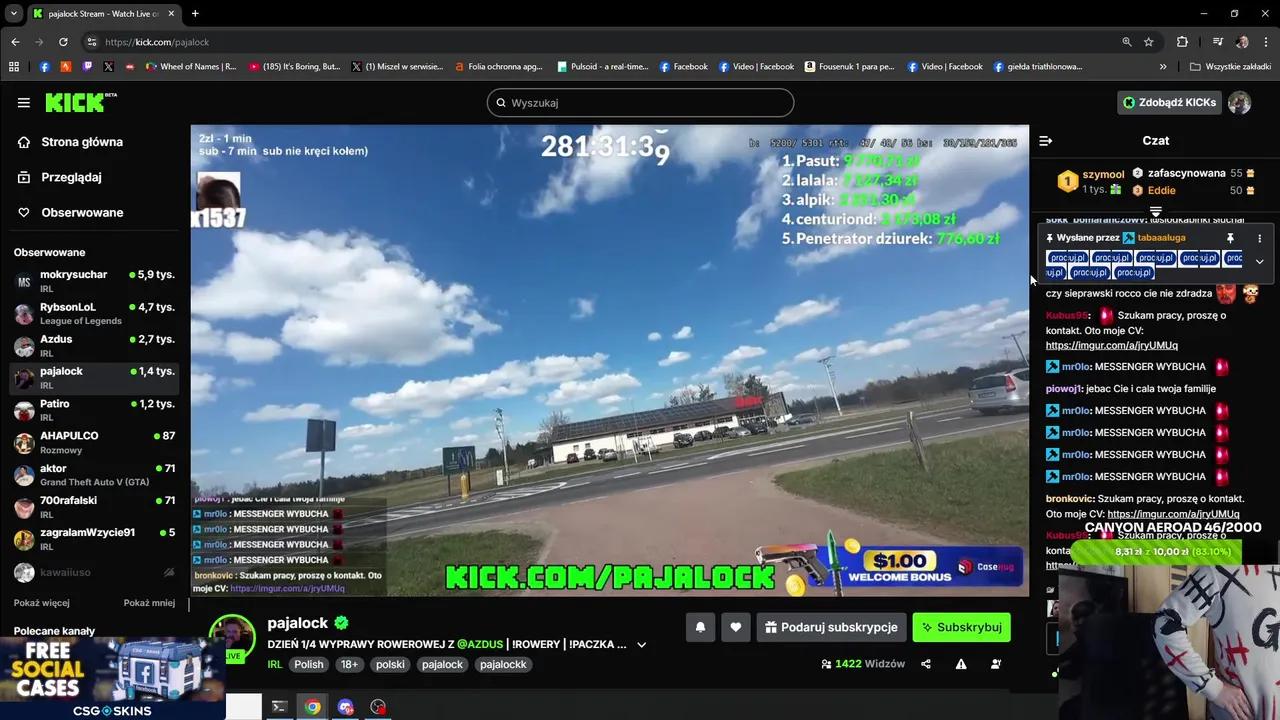
Task: Open the 700rafalski channel
Action: (x=95, y=507)
